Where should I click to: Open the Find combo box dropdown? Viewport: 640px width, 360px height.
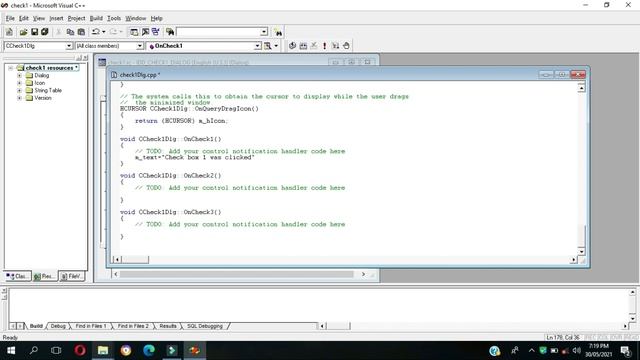[x=264, y=32]
